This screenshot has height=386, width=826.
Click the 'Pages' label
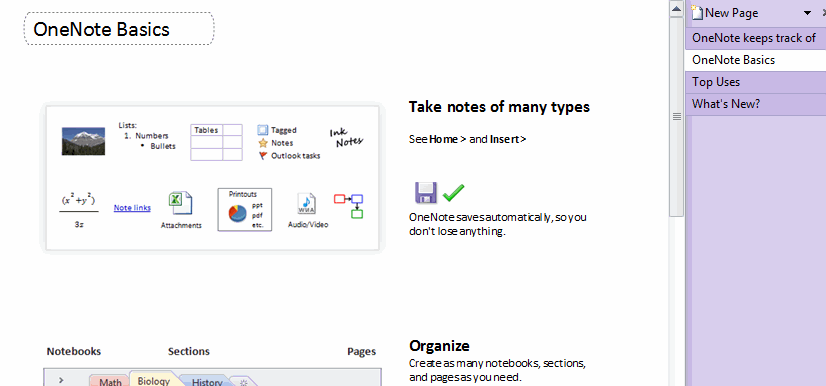point(361,351)
